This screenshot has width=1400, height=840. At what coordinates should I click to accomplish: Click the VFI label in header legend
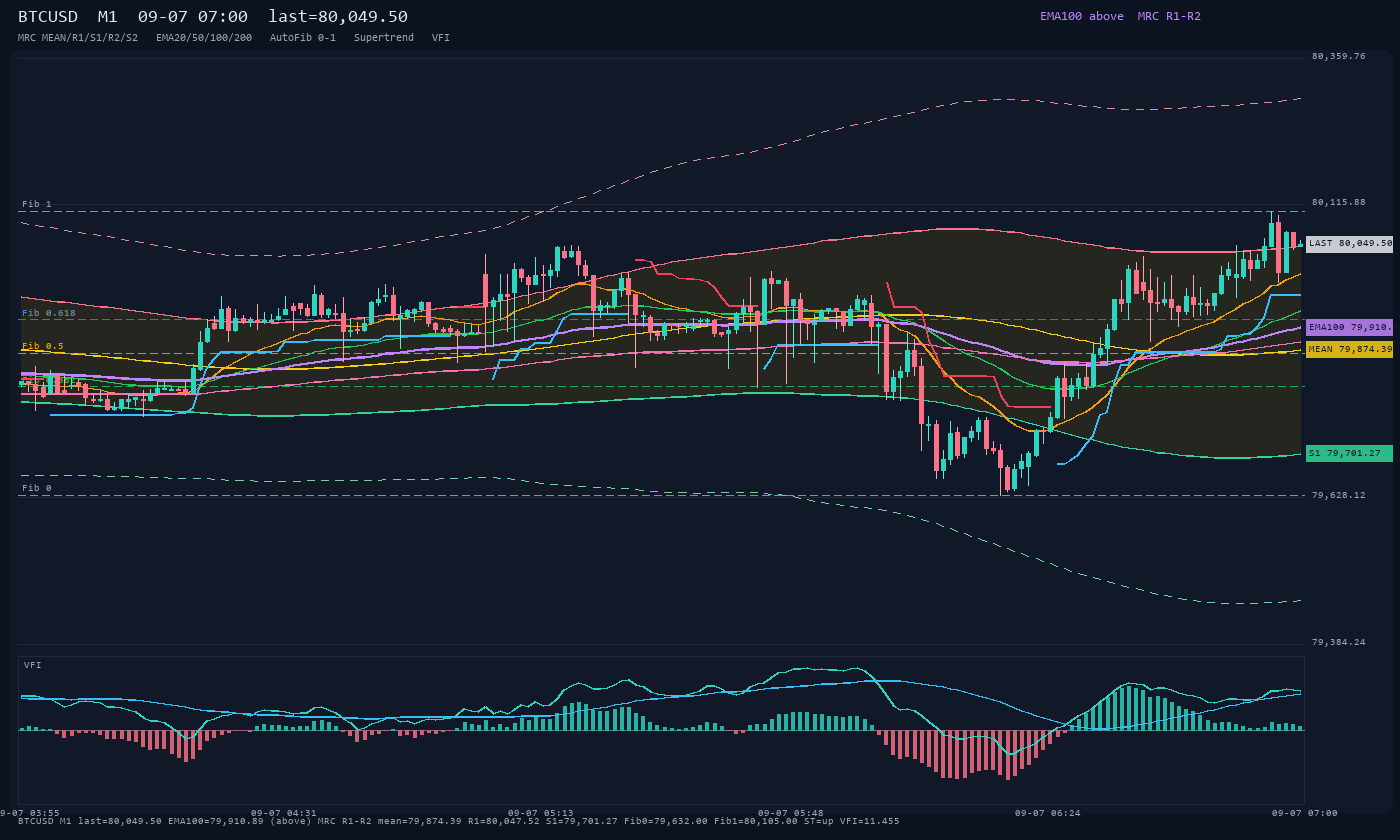(441, 37)
